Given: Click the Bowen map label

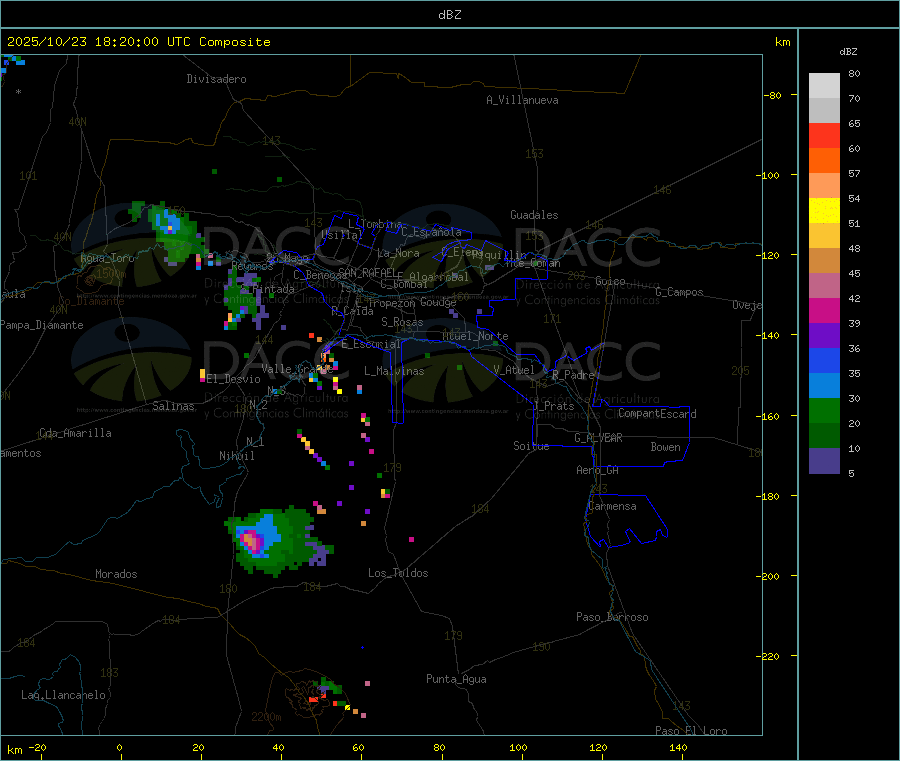Looking at the screenshot, I should pos(665,447).
